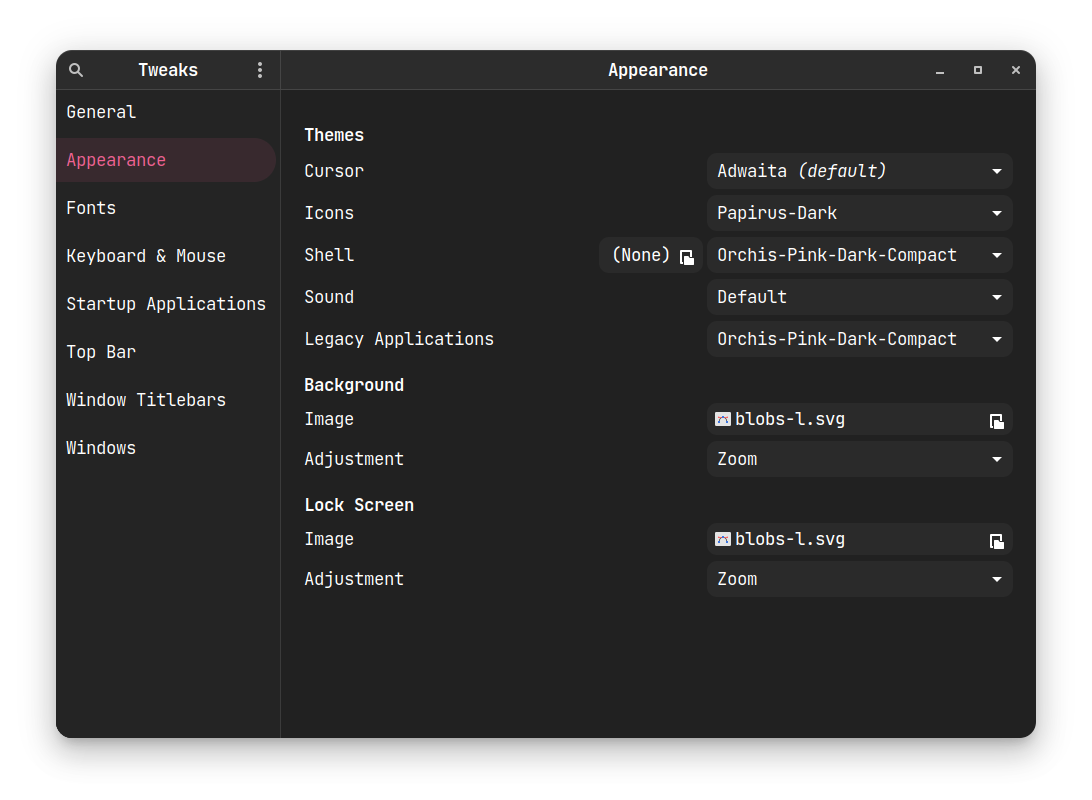Image resolution: width=1092 pixels, height=800 pixels.
Task: Open the three-dot primary menu
Action: click(260, 70)
